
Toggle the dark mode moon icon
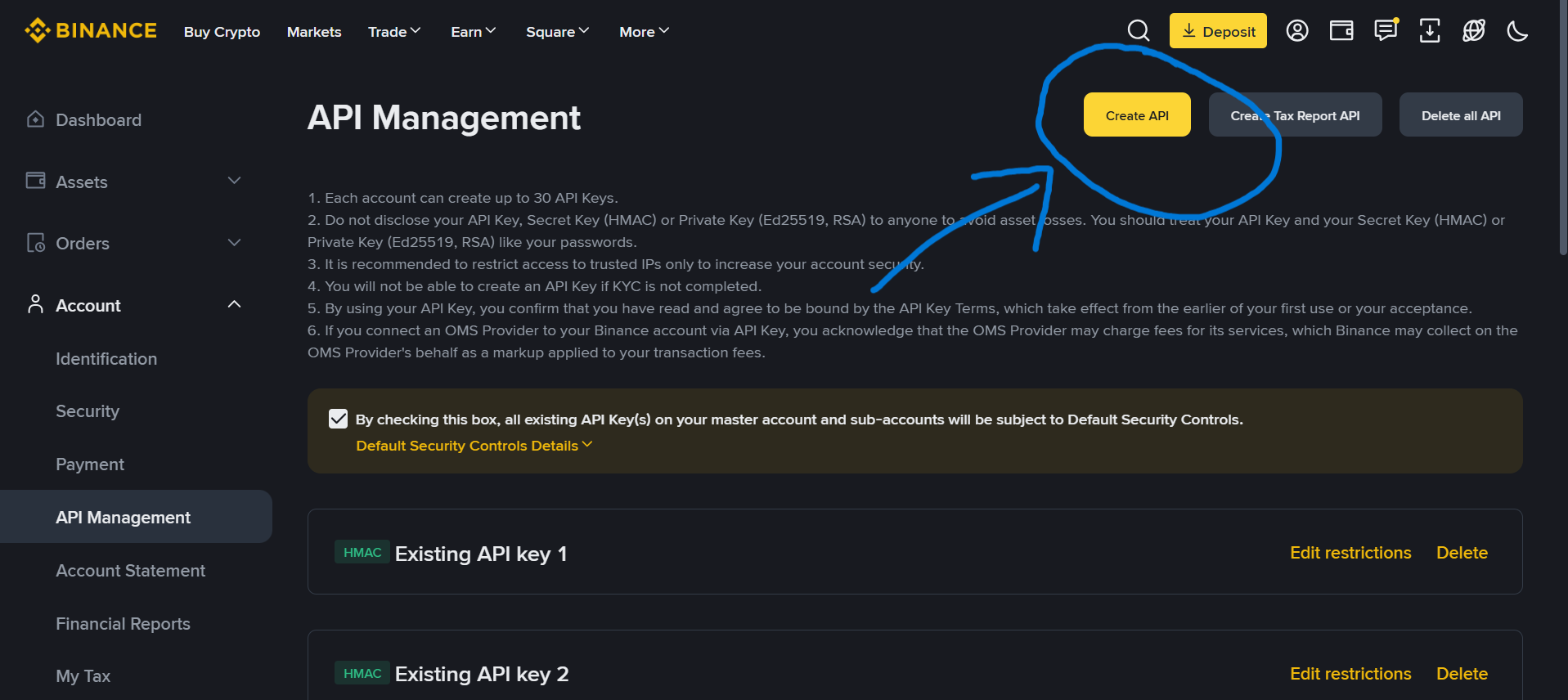click(x=1517, y=31)
